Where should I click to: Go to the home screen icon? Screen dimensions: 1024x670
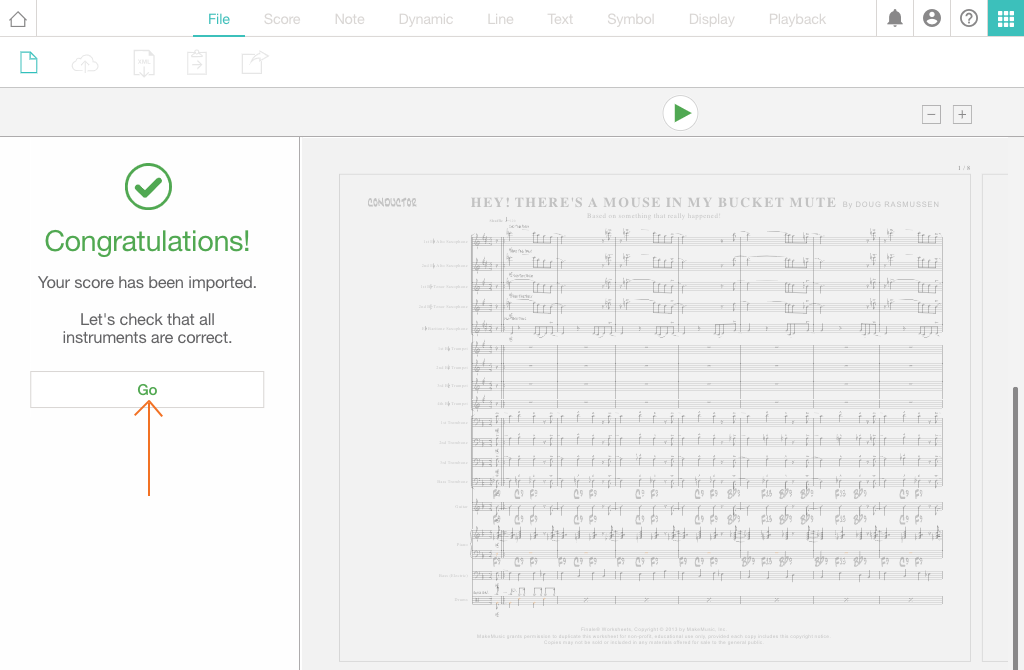tap(18, 19)
